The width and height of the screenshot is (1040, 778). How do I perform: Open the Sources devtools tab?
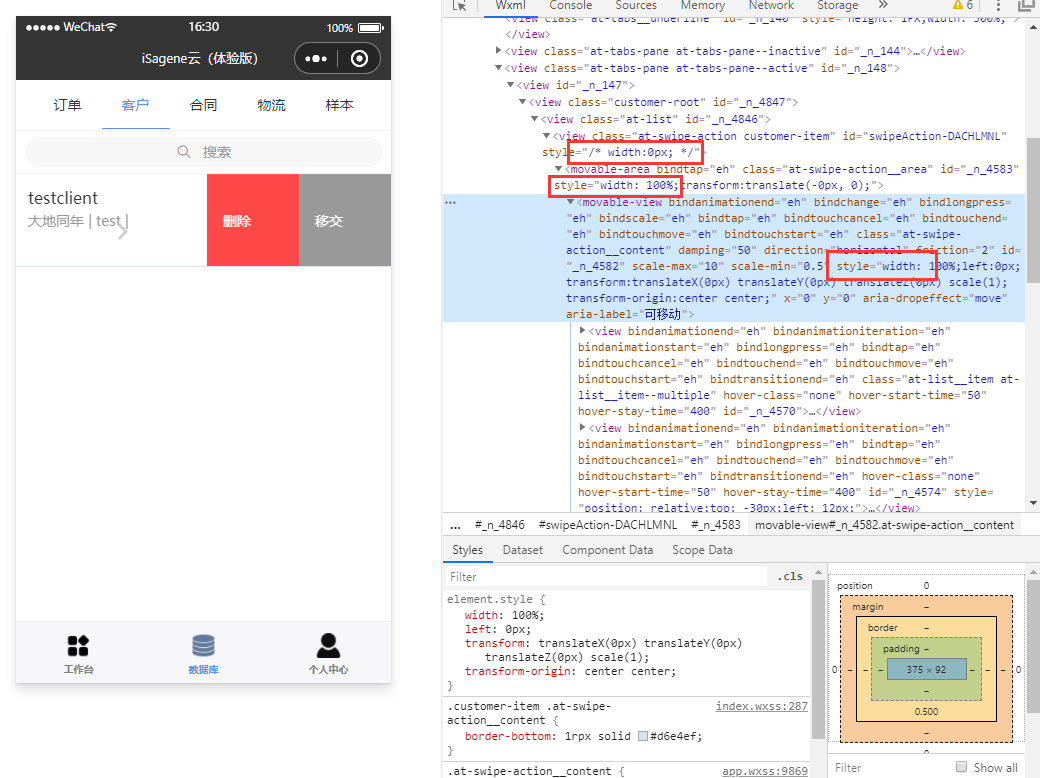(635, 5)
